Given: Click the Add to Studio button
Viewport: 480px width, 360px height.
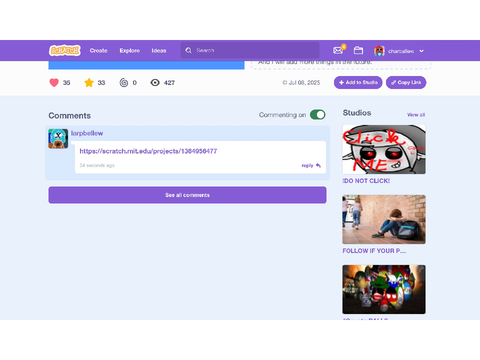Looking at the screenshot, I should (x=358, y=82).
